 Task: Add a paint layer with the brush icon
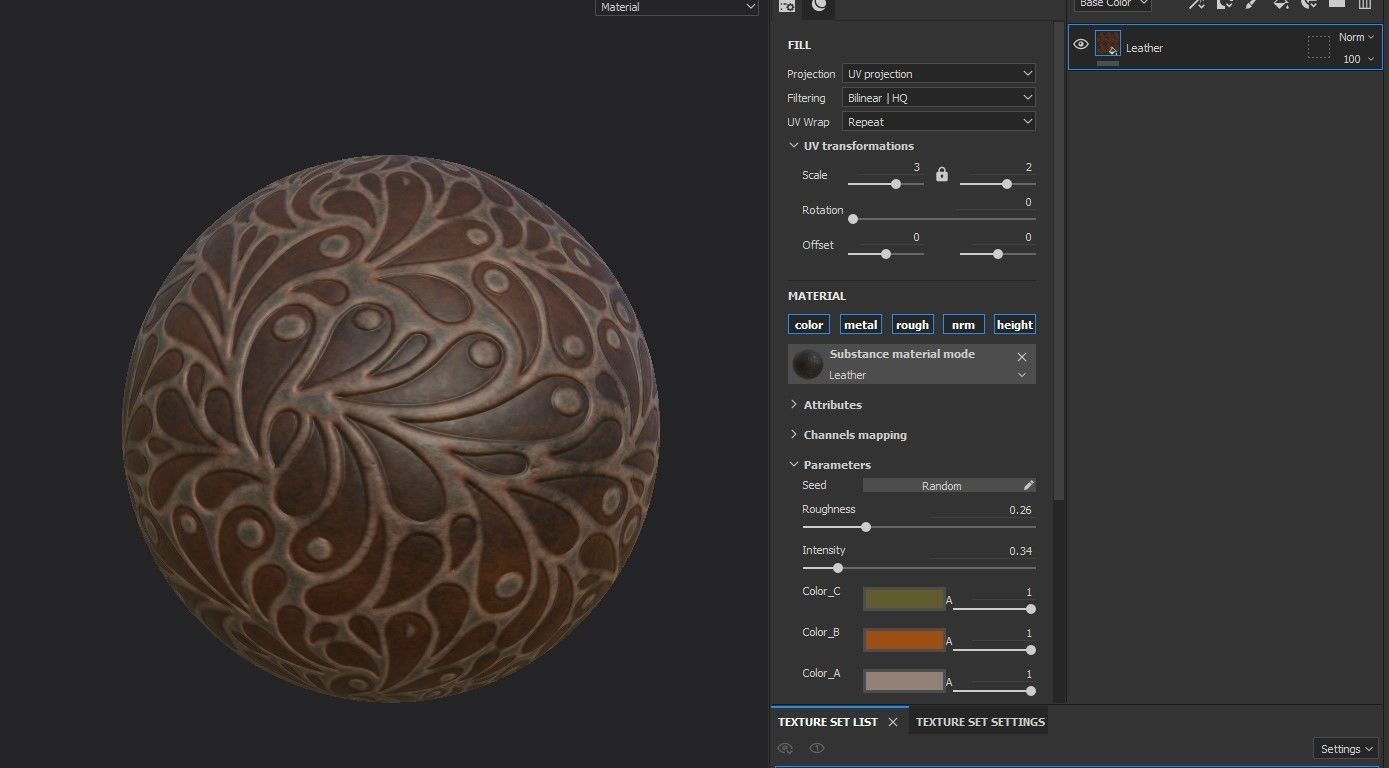pyautogui.click(x=1251, y=4)
